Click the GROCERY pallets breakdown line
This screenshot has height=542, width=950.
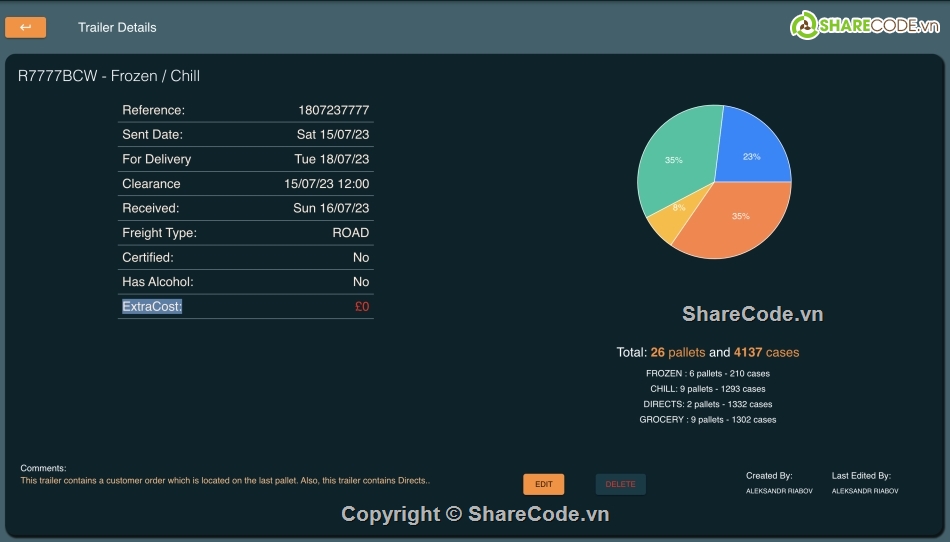click(x=708, y=420)
